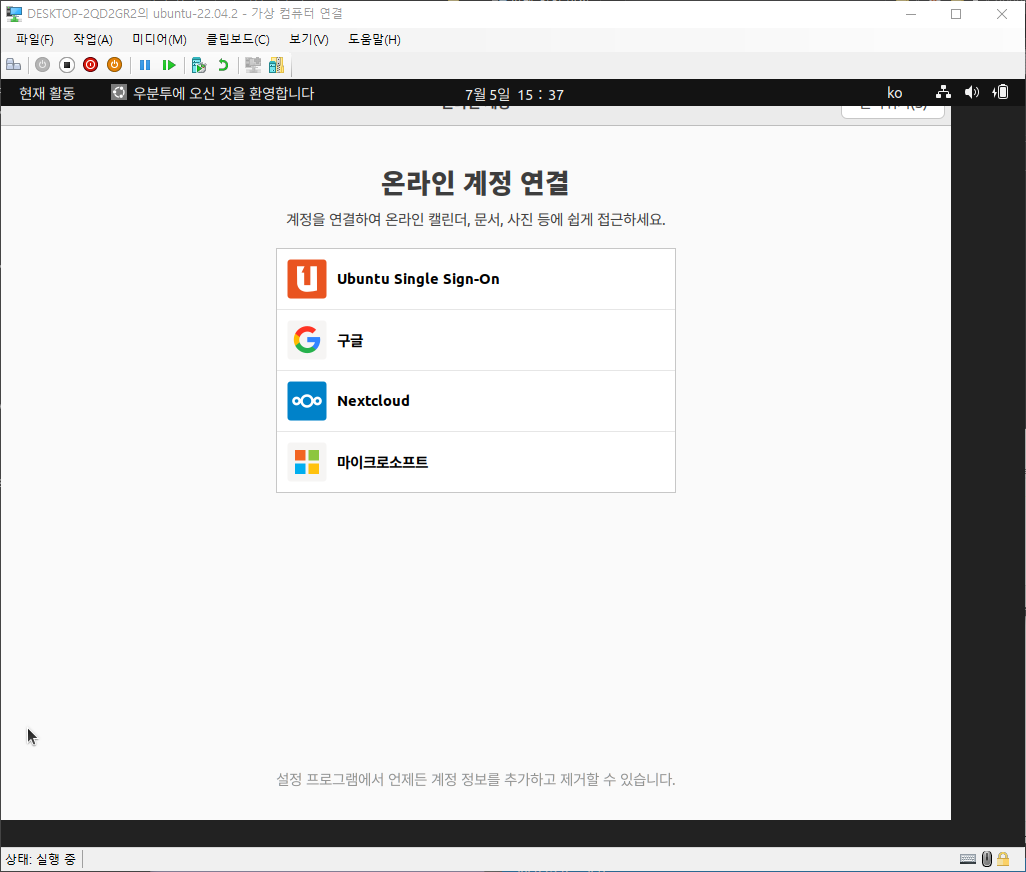This screenshot has width=1026, height=872.
Task: Open the clock showing 7월 5일 15:37
Action: click(514, 95)
